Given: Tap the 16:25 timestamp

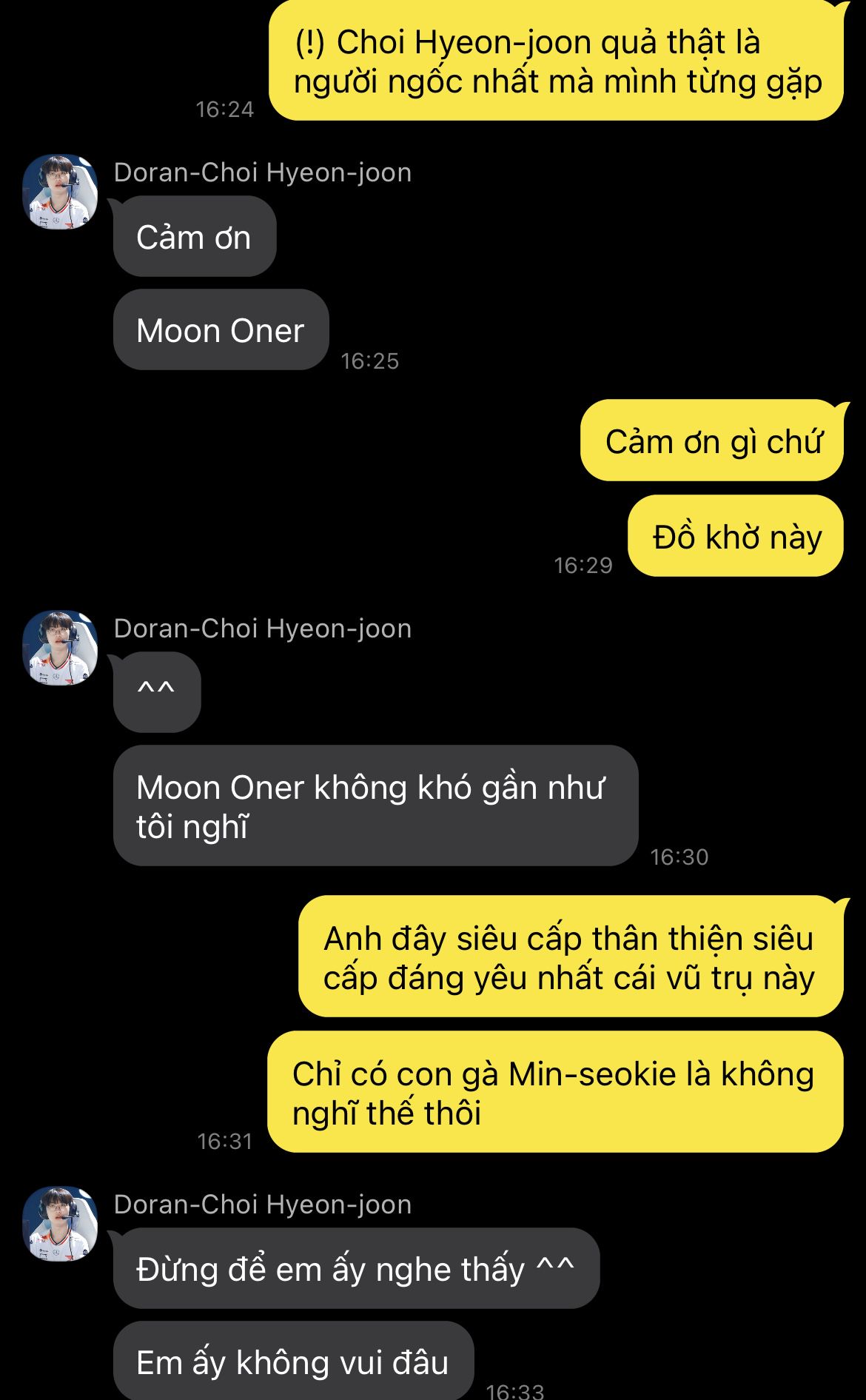Looking at the screenshot, I should [x=369, y=361].
